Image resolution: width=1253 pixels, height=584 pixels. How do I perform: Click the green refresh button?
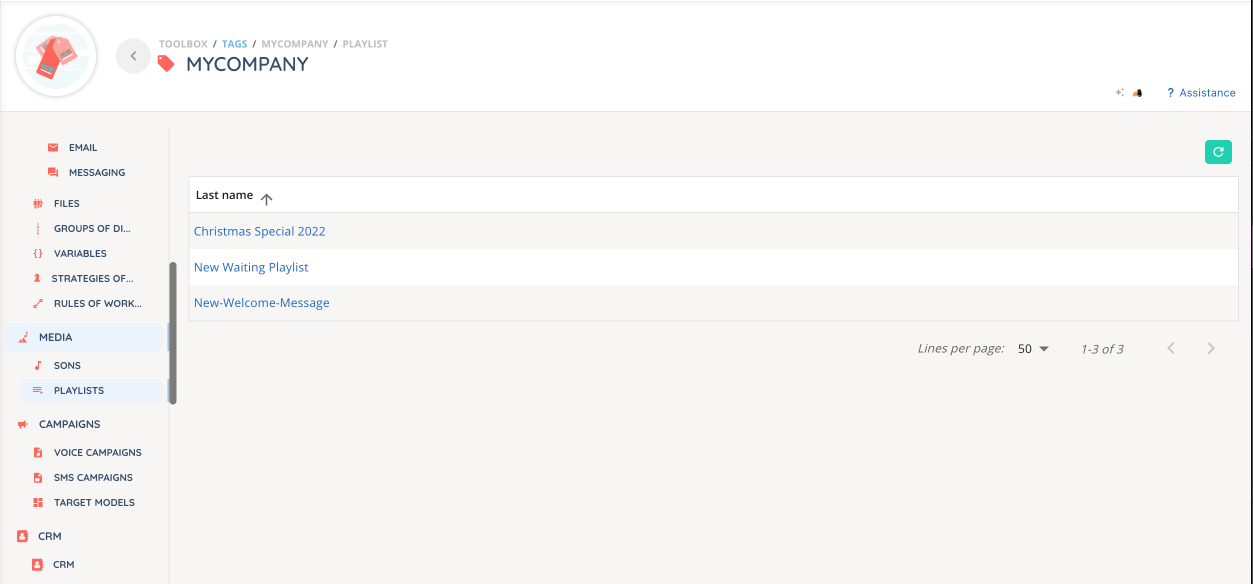1218,152
